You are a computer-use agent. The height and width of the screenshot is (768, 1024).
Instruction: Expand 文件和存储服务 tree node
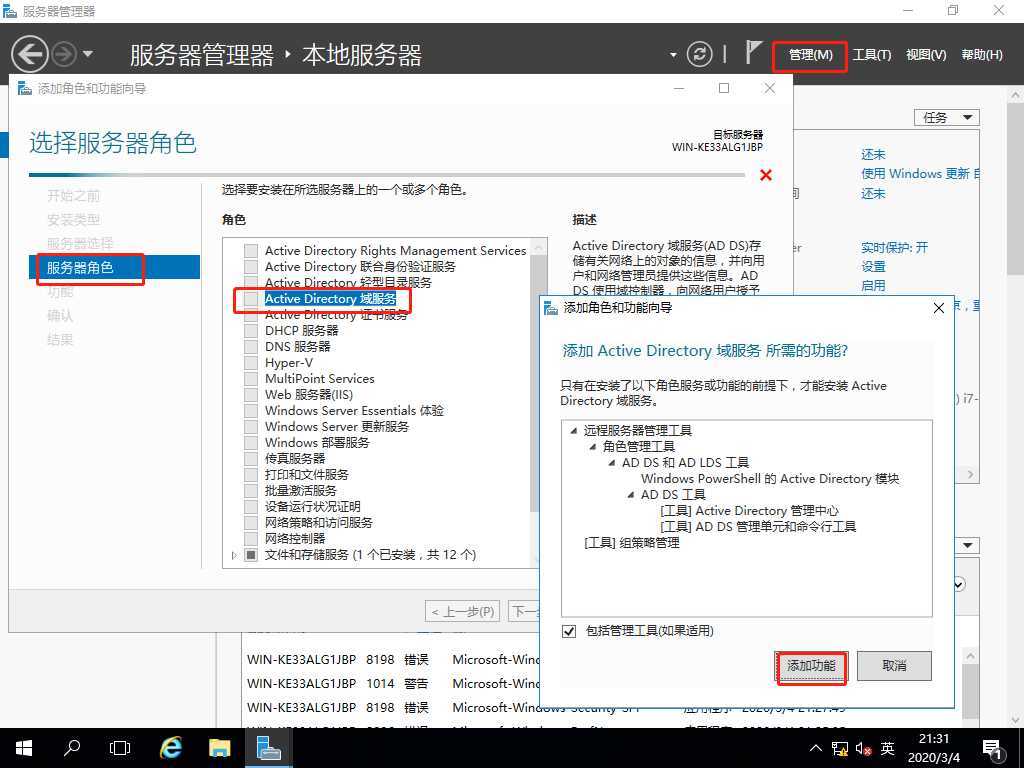click(234, 555)
